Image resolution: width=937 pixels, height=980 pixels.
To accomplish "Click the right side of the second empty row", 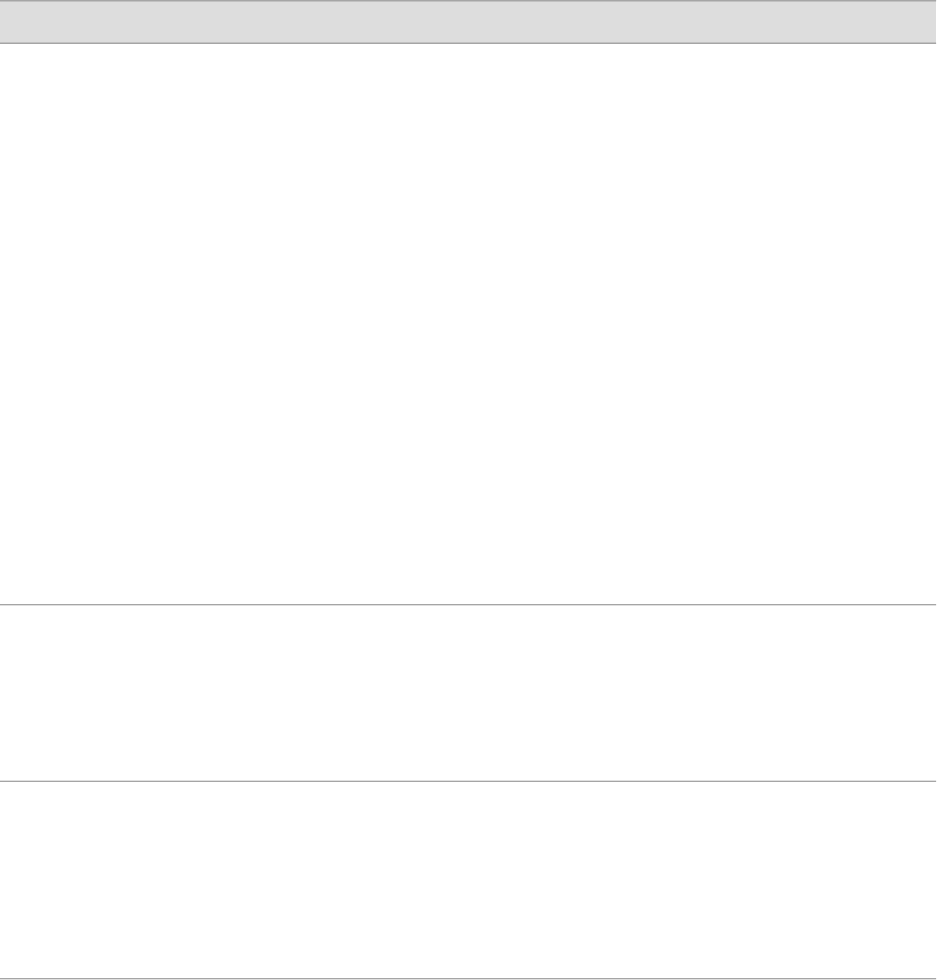I will click(895, 692).
